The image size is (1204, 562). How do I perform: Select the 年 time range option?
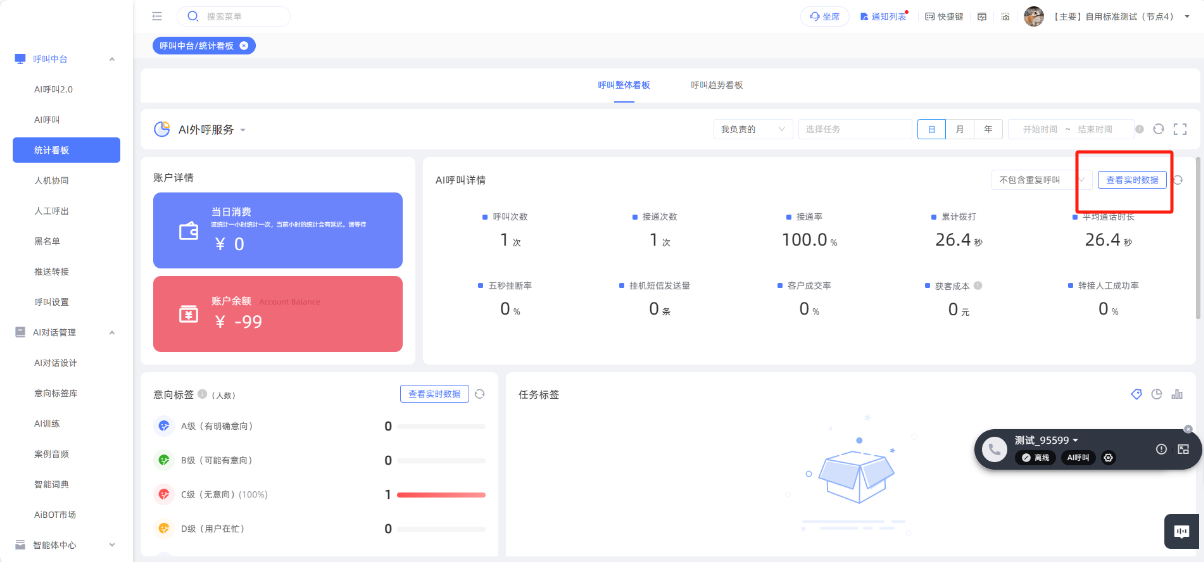tap(988, 129)
